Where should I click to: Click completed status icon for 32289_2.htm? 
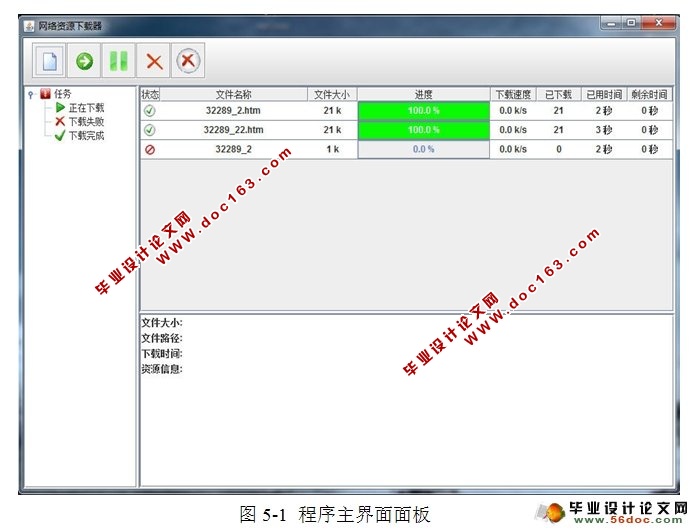coord(150,111)
